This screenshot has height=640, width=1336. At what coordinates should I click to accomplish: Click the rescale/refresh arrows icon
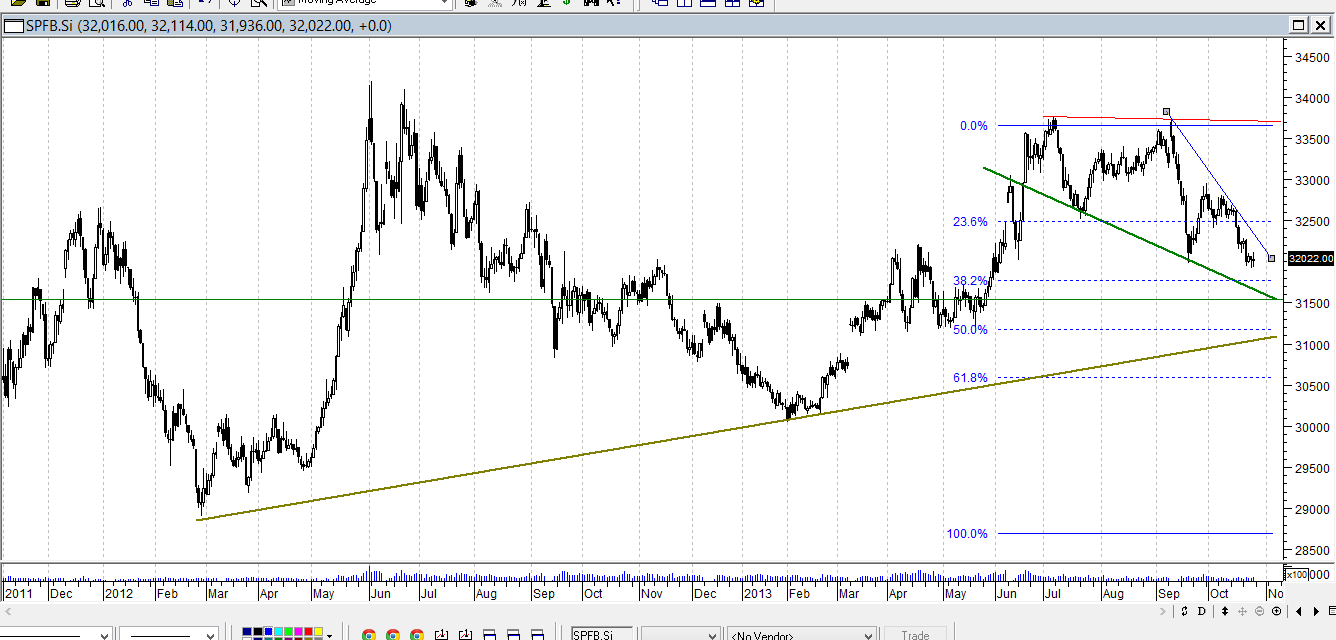pyautogui.click(x=1184, y=611)
